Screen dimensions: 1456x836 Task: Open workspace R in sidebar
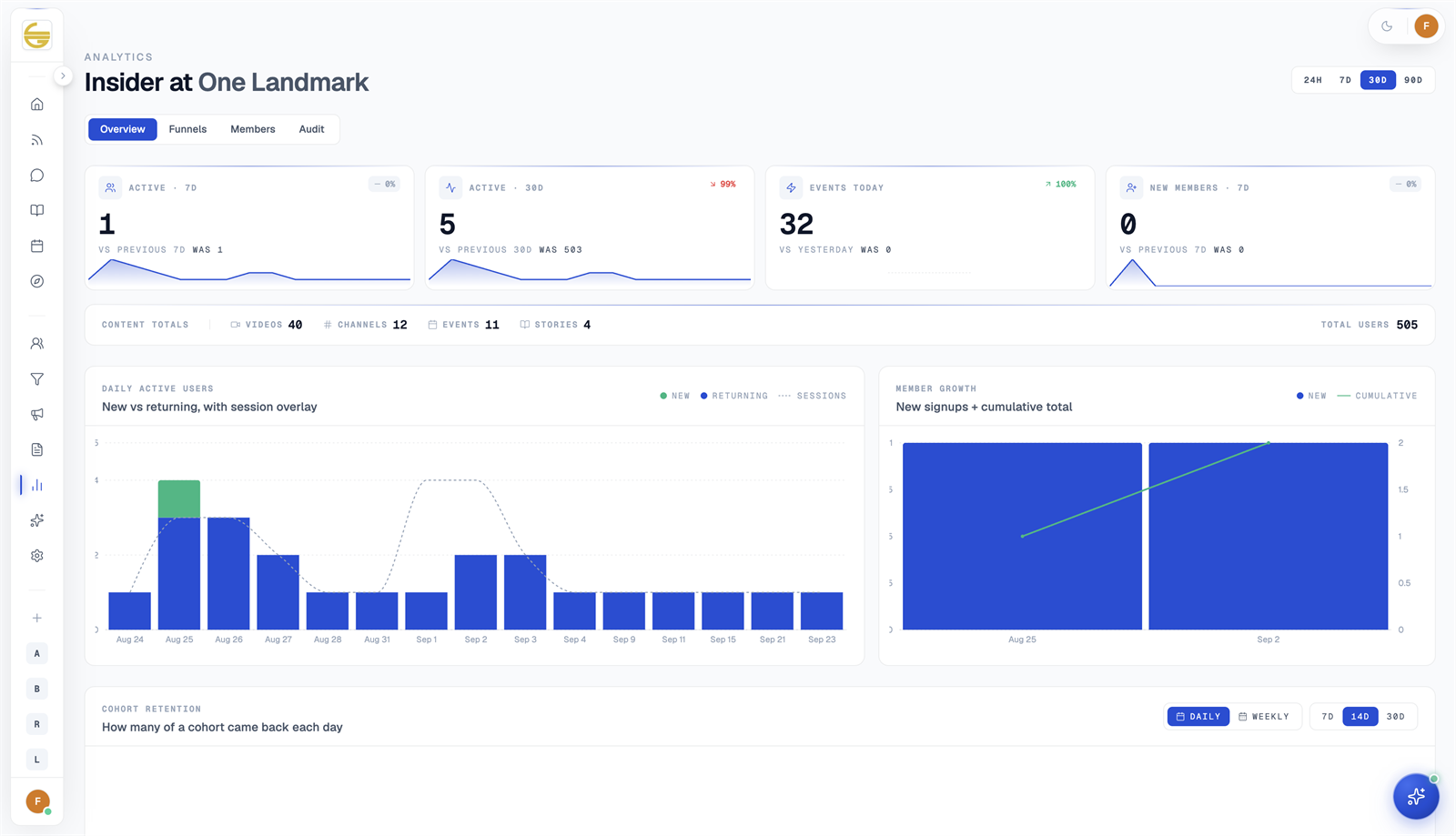37,725
